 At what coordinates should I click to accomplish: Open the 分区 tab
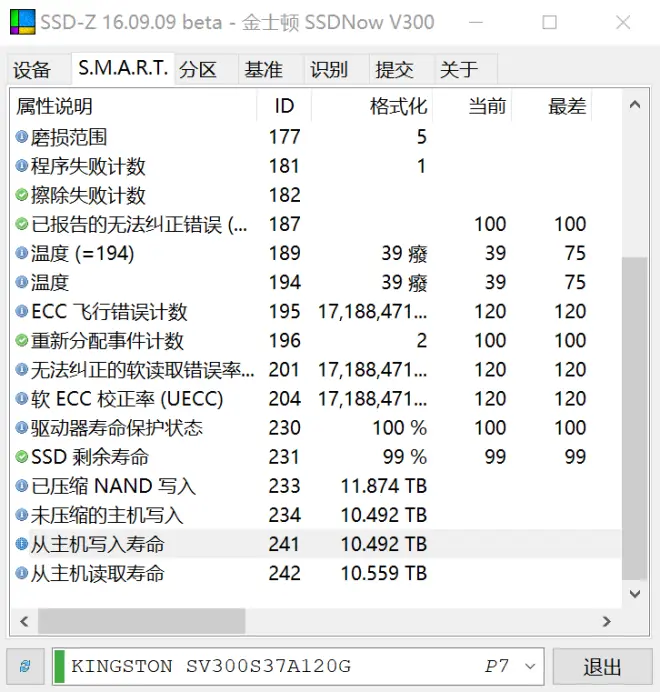(198, 70)
